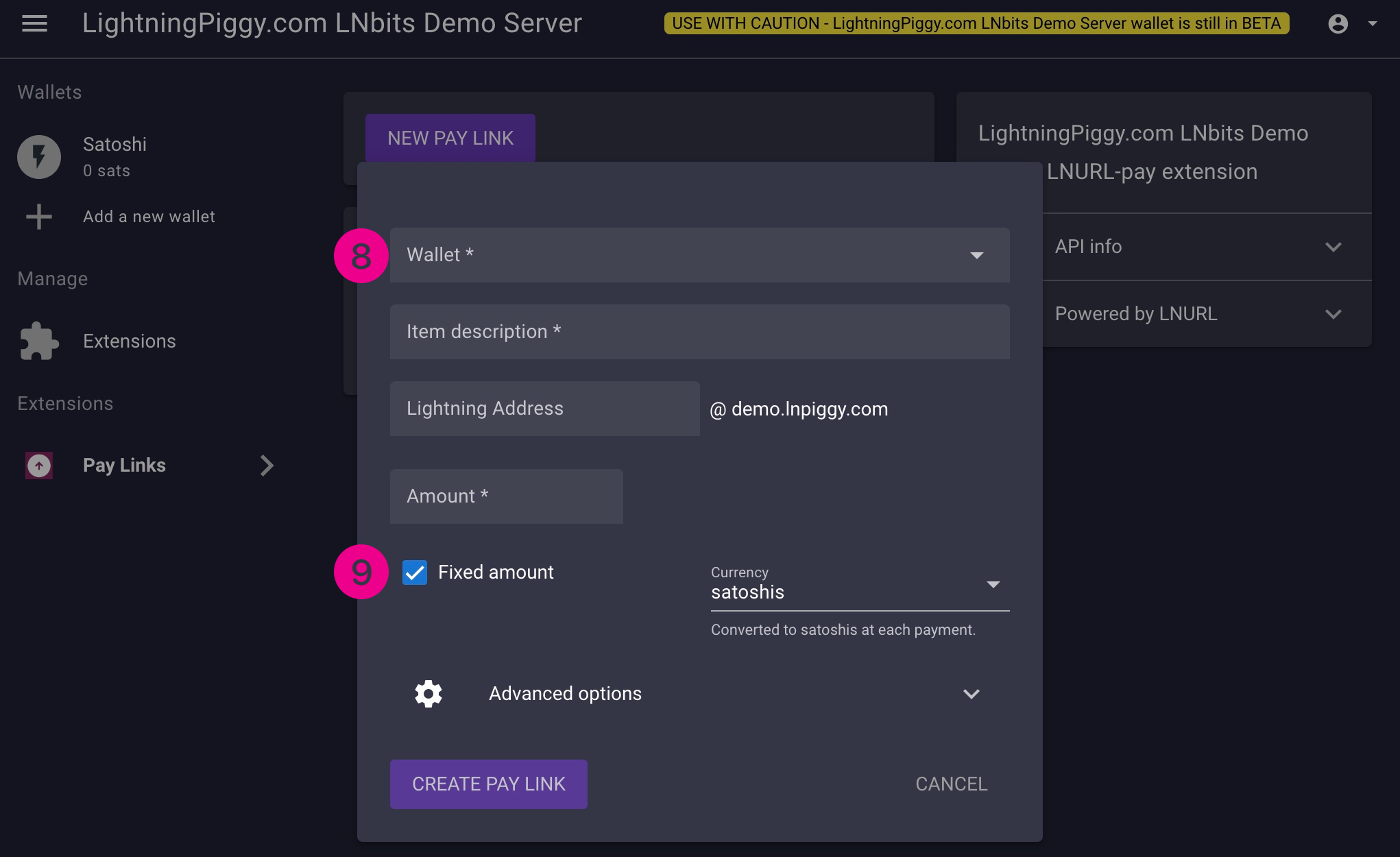Open the account dropdown arrow in header
The image size is (1400, 857).
point(1373,24)
